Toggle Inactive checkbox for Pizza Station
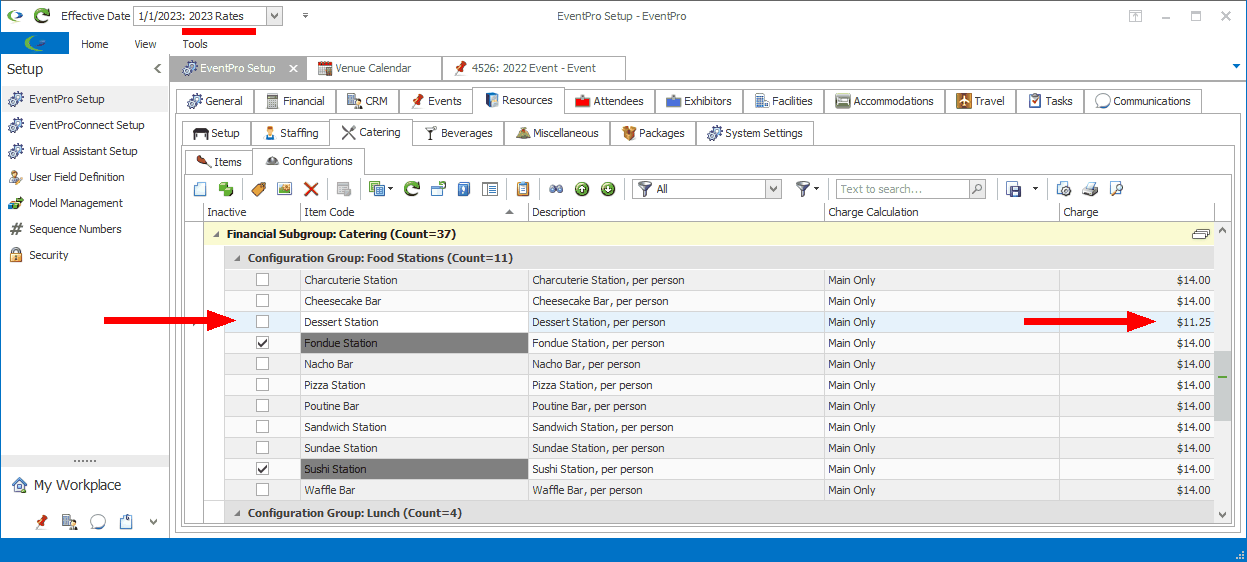The image size is (1247, 562). (x=262, y=385)
